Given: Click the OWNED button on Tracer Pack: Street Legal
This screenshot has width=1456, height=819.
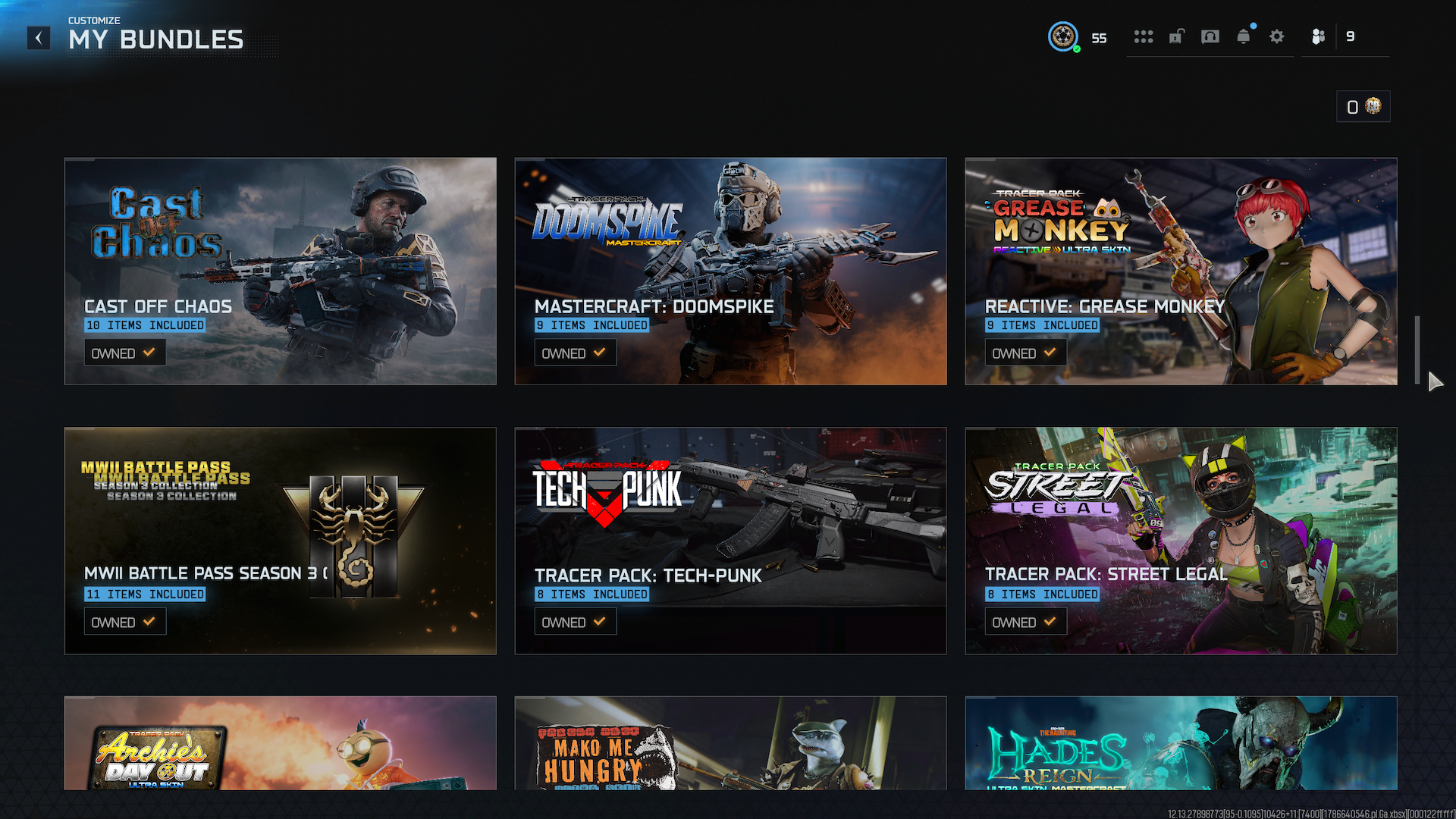Looking at the screenshot, I should coord(1025,622).
